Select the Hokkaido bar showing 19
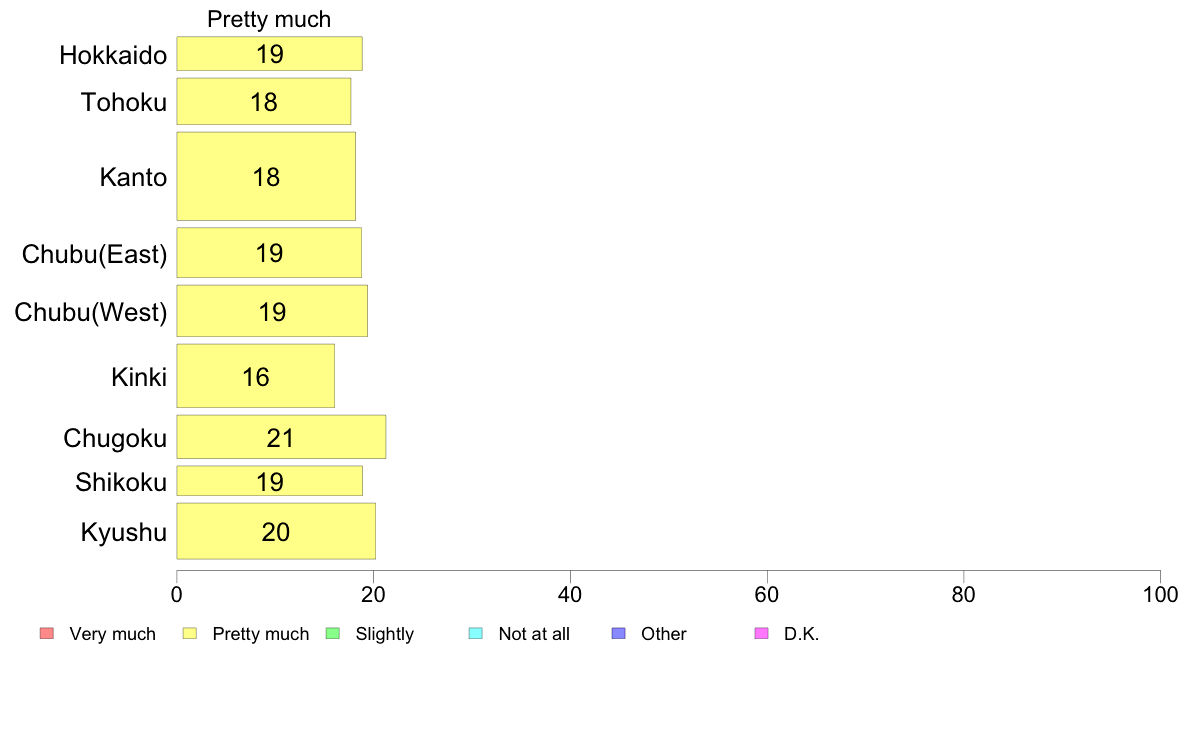This screenshot has width=1188, height=736. 269,54
